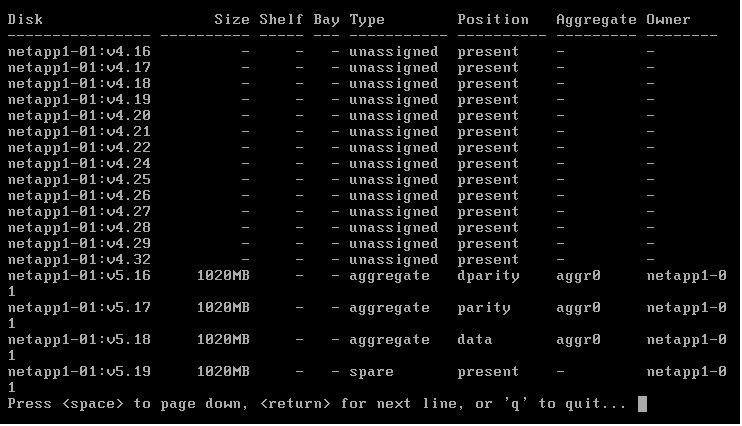Click the Owner column header
742x426 pixels.
click(x=668, y=19)
